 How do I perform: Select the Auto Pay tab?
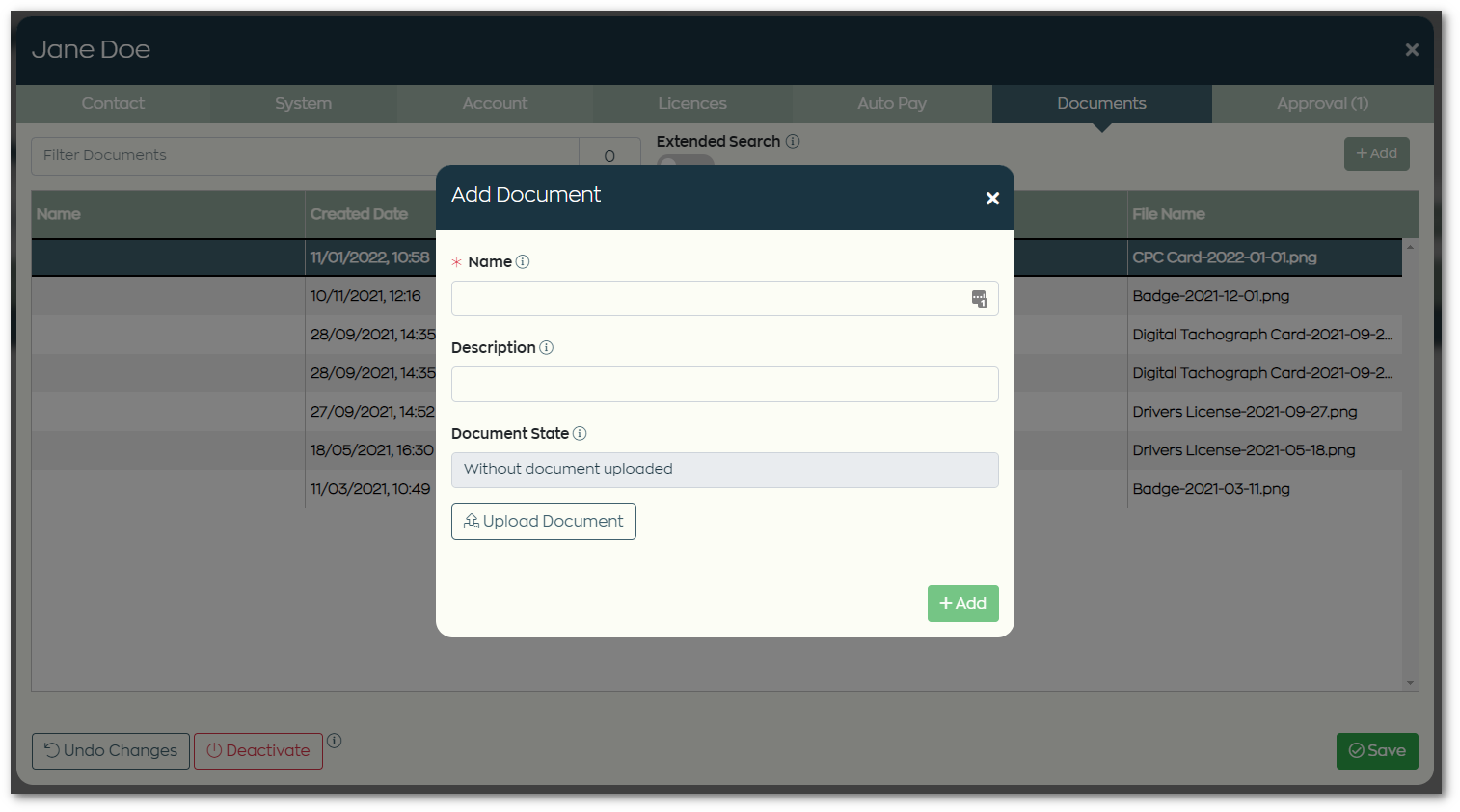891,103
